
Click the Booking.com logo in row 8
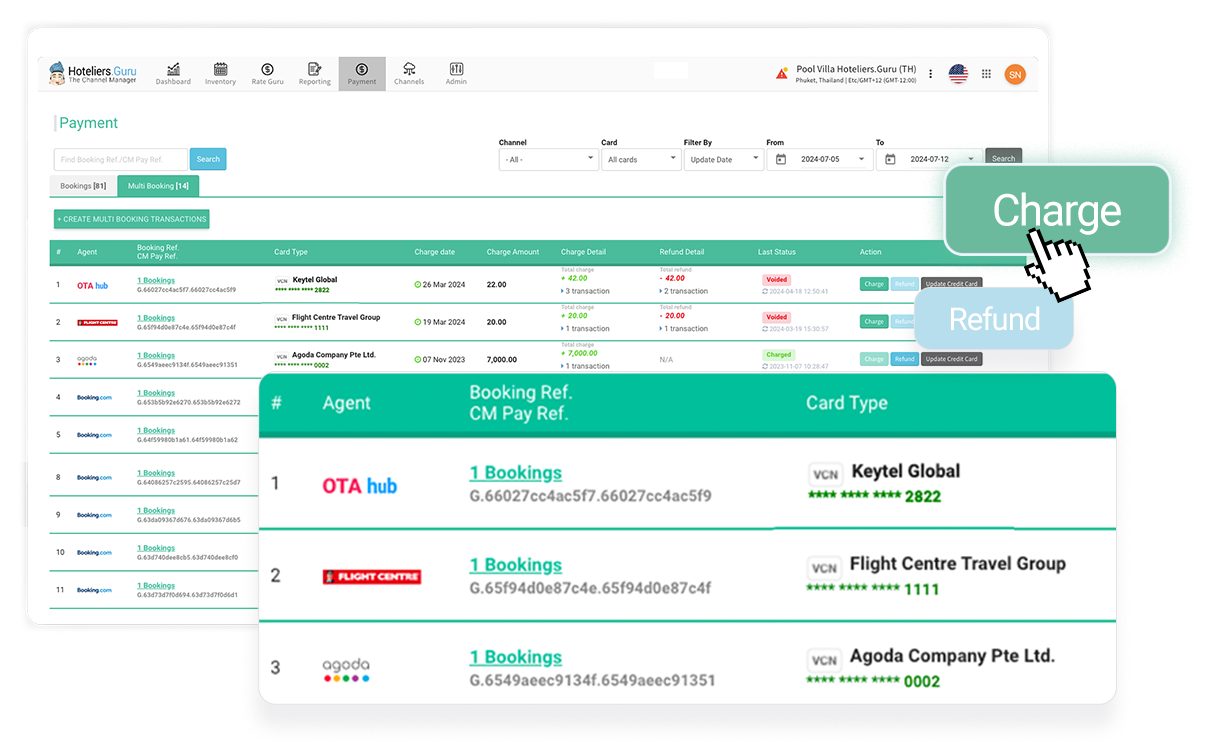pyautogui.click(x=94, y=478)
